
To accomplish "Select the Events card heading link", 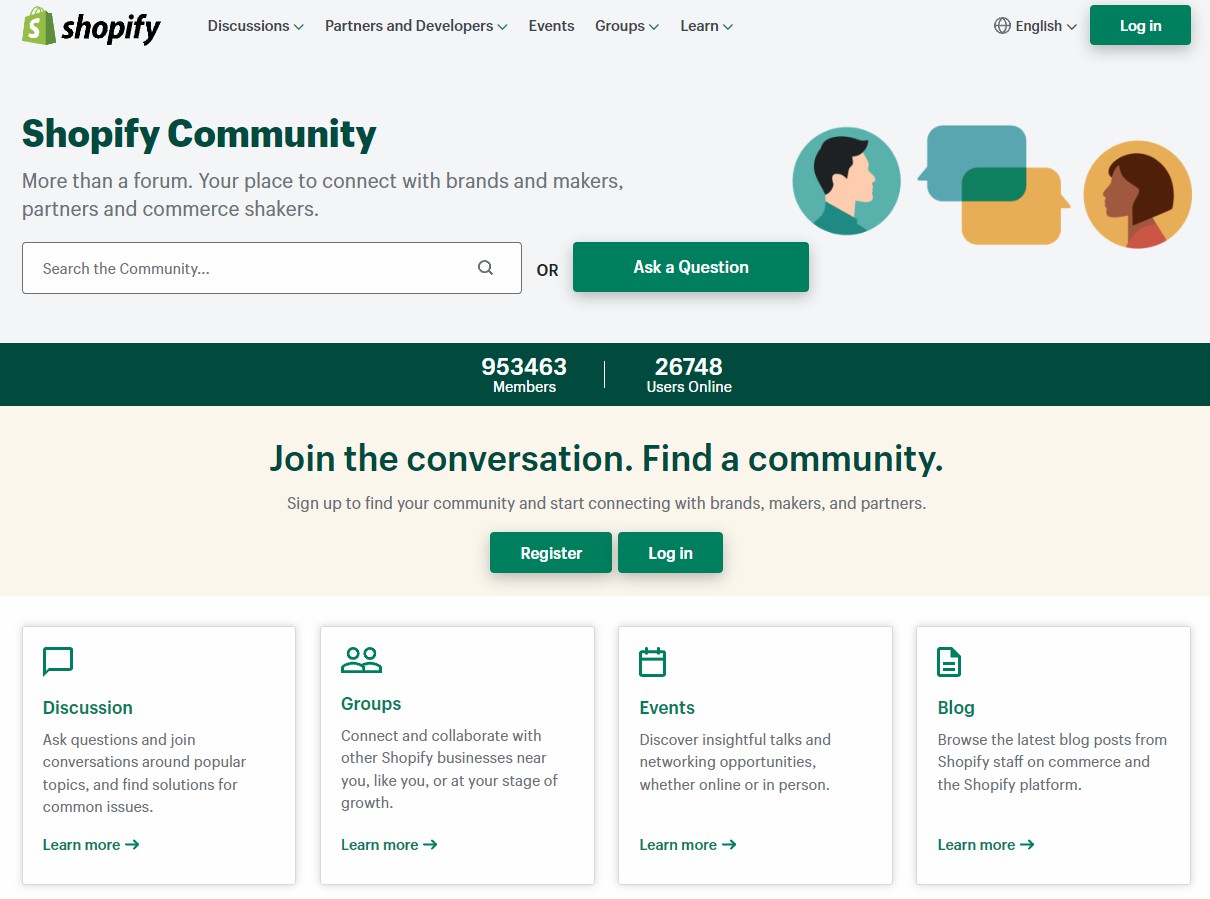I will click(667, 708).
